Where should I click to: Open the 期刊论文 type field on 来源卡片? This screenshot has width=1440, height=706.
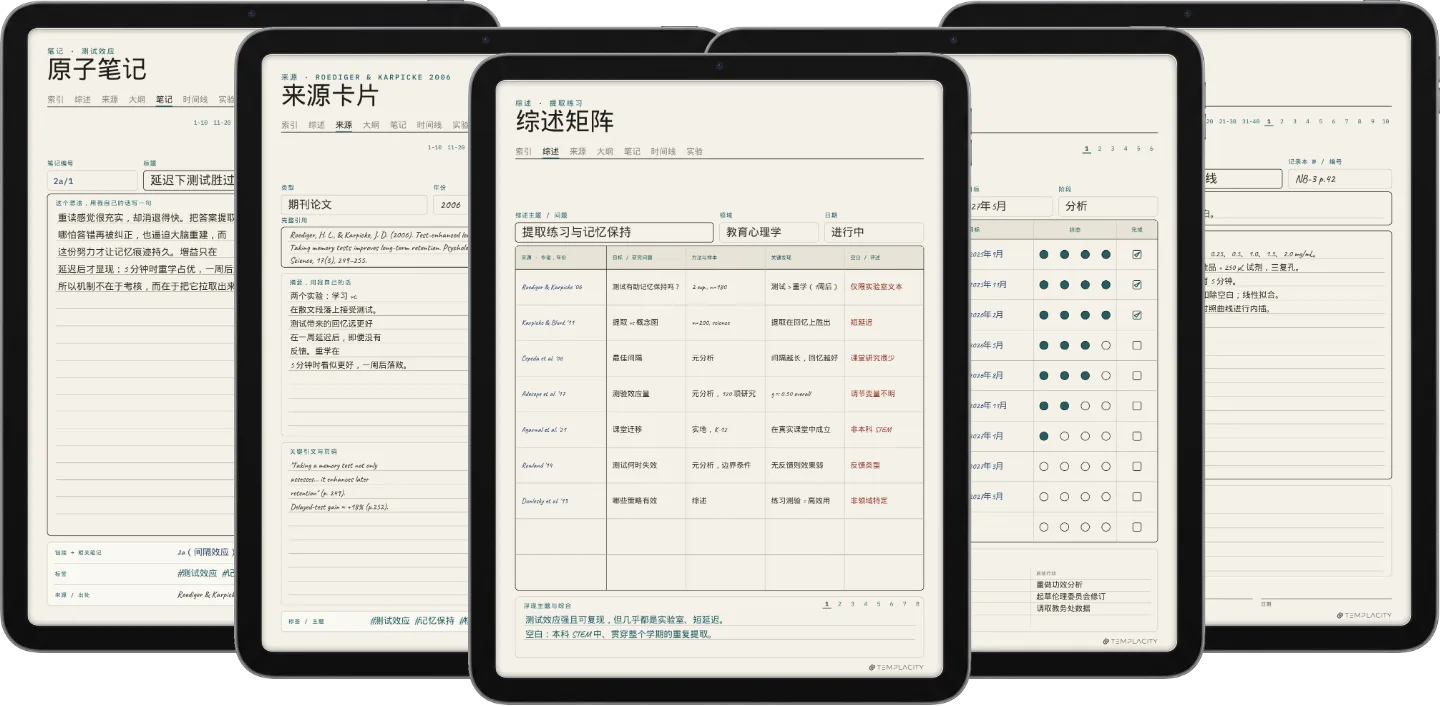coord(354,204)
